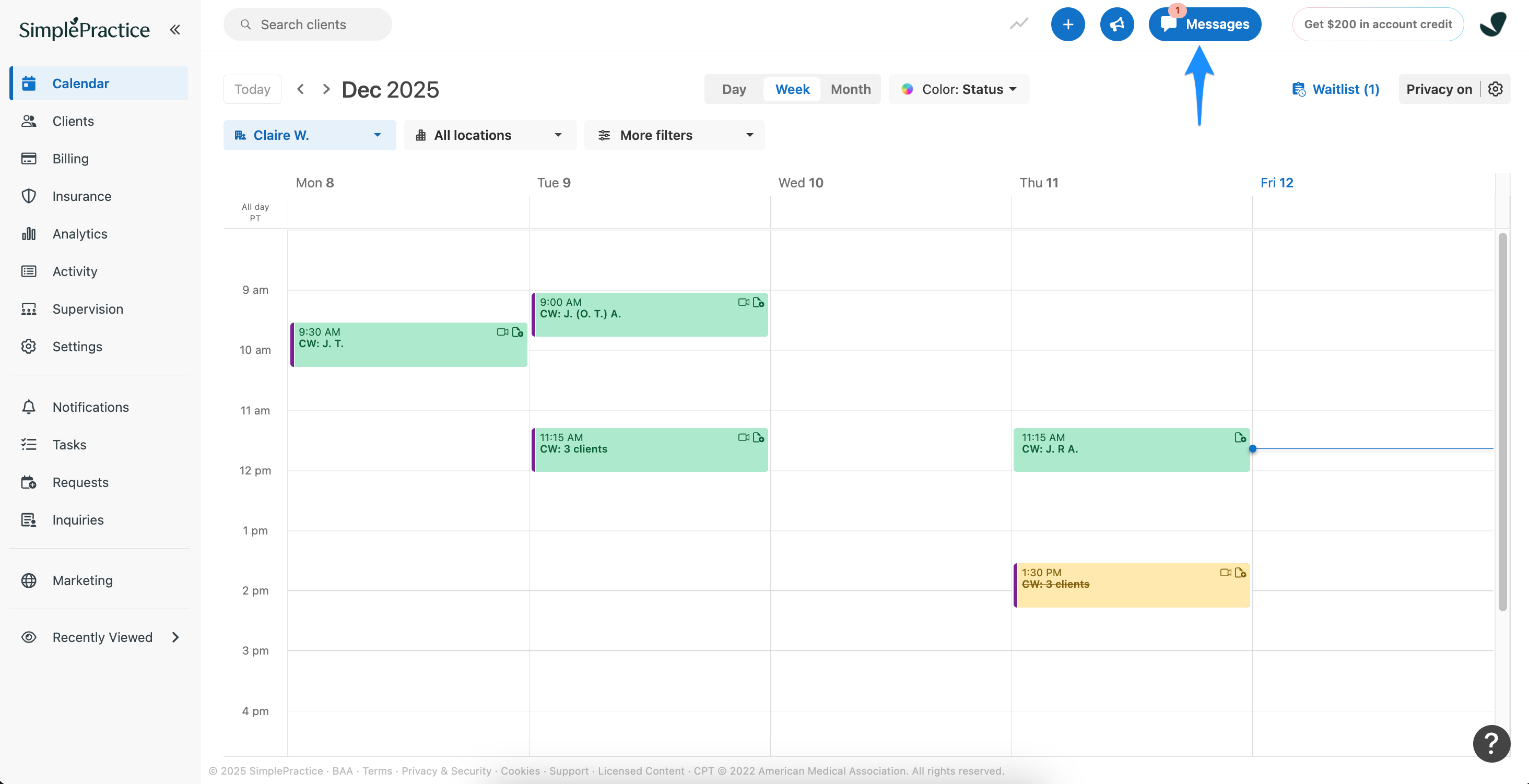
Task: Open Inquiries in the sidebar
Action: coord(99,520)
